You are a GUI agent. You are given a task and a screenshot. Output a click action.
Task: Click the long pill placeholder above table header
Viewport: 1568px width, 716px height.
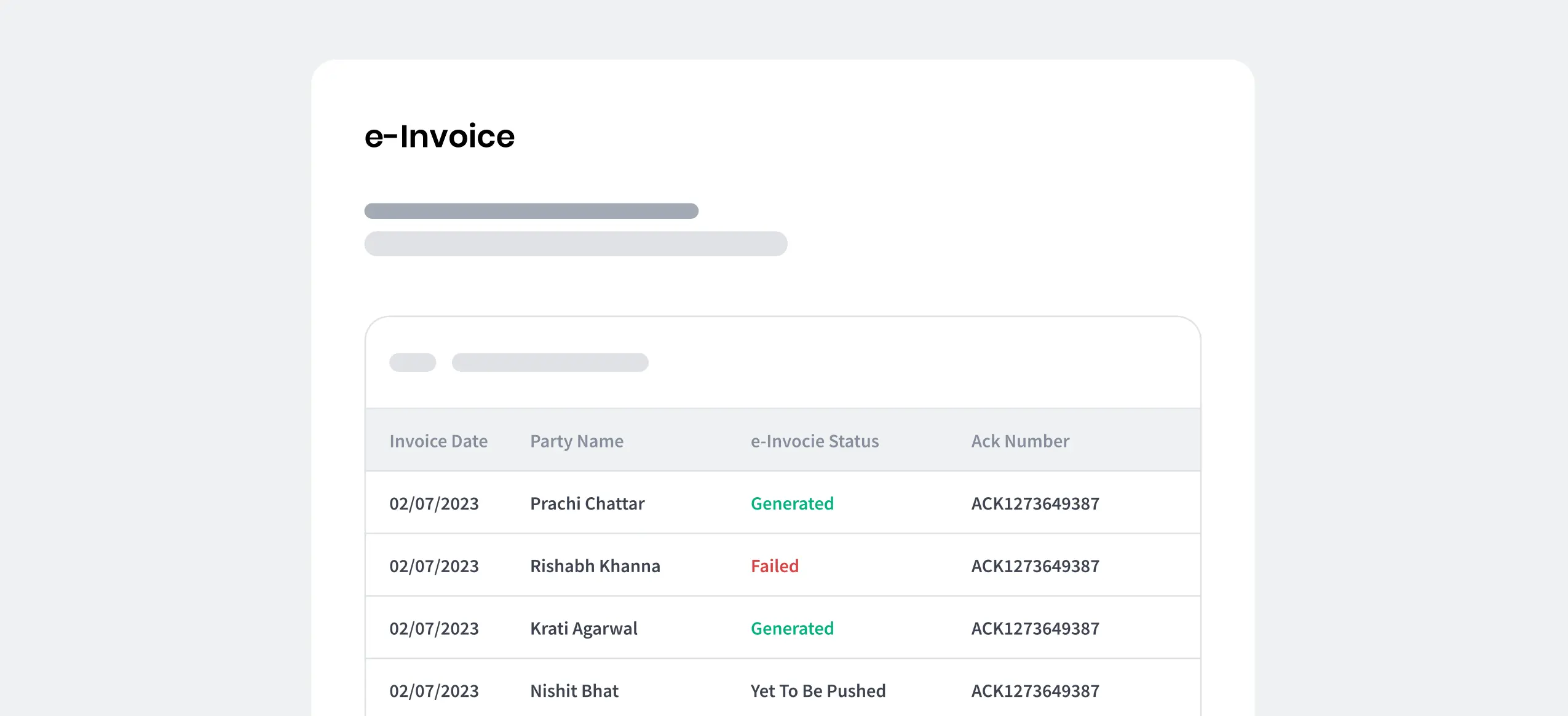pos(549,363)
